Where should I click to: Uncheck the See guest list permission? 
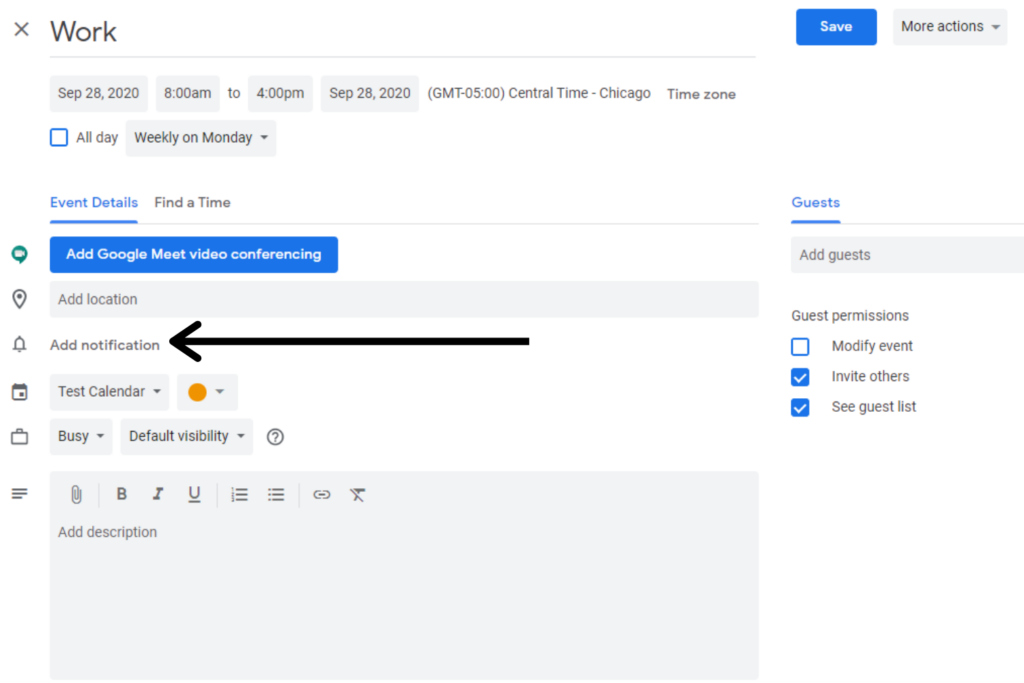click(800, 407)
